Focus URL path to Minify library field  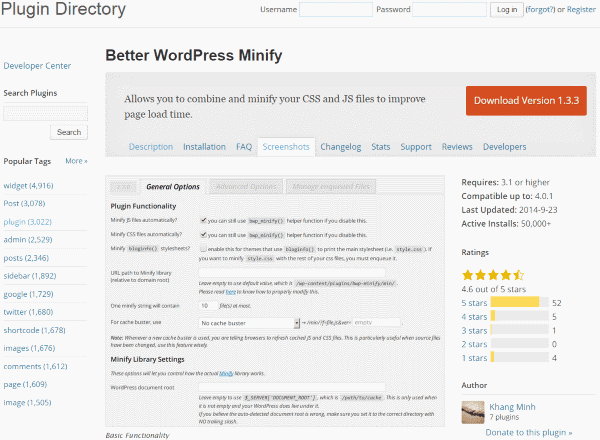coord(292,272)
